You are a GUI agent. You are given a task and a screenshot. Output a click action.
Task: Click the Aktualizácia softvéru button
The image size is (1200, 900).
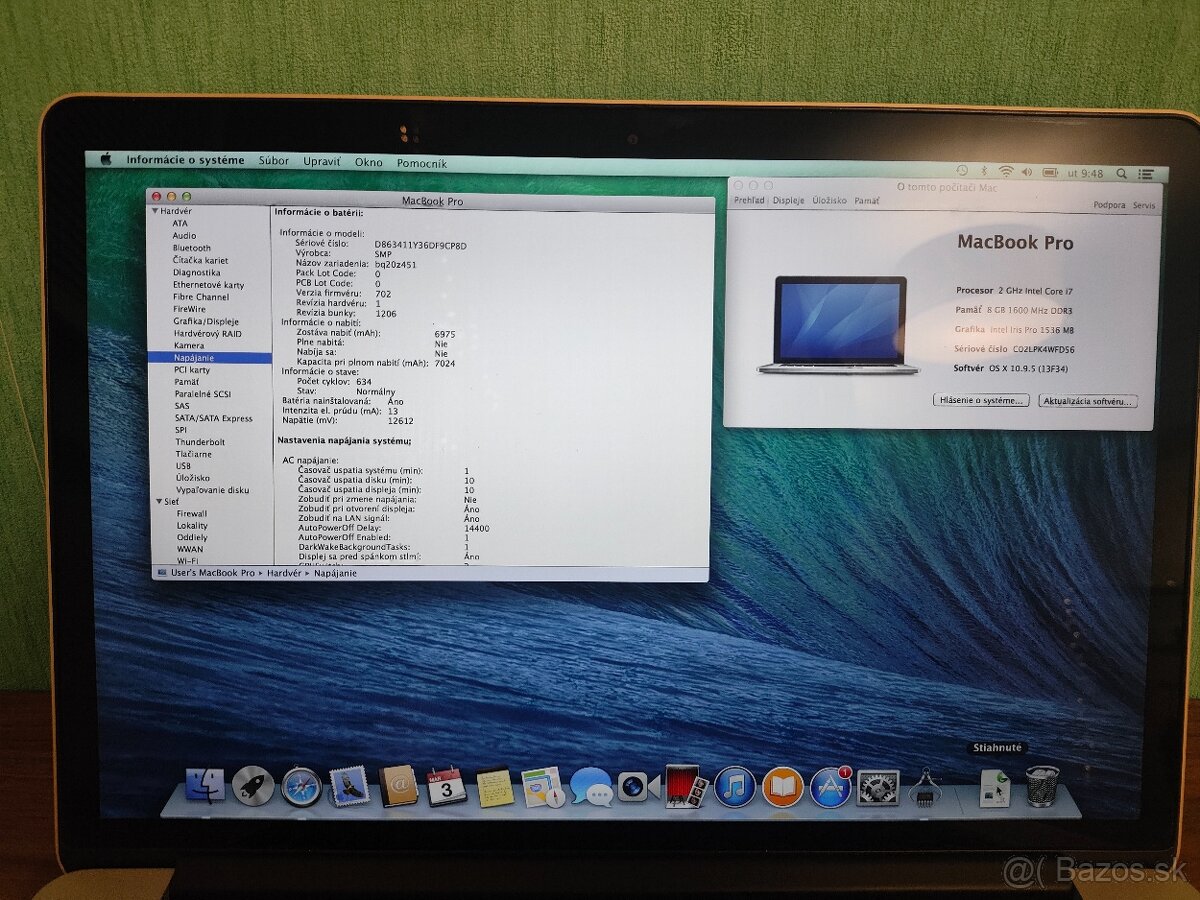1088,400
